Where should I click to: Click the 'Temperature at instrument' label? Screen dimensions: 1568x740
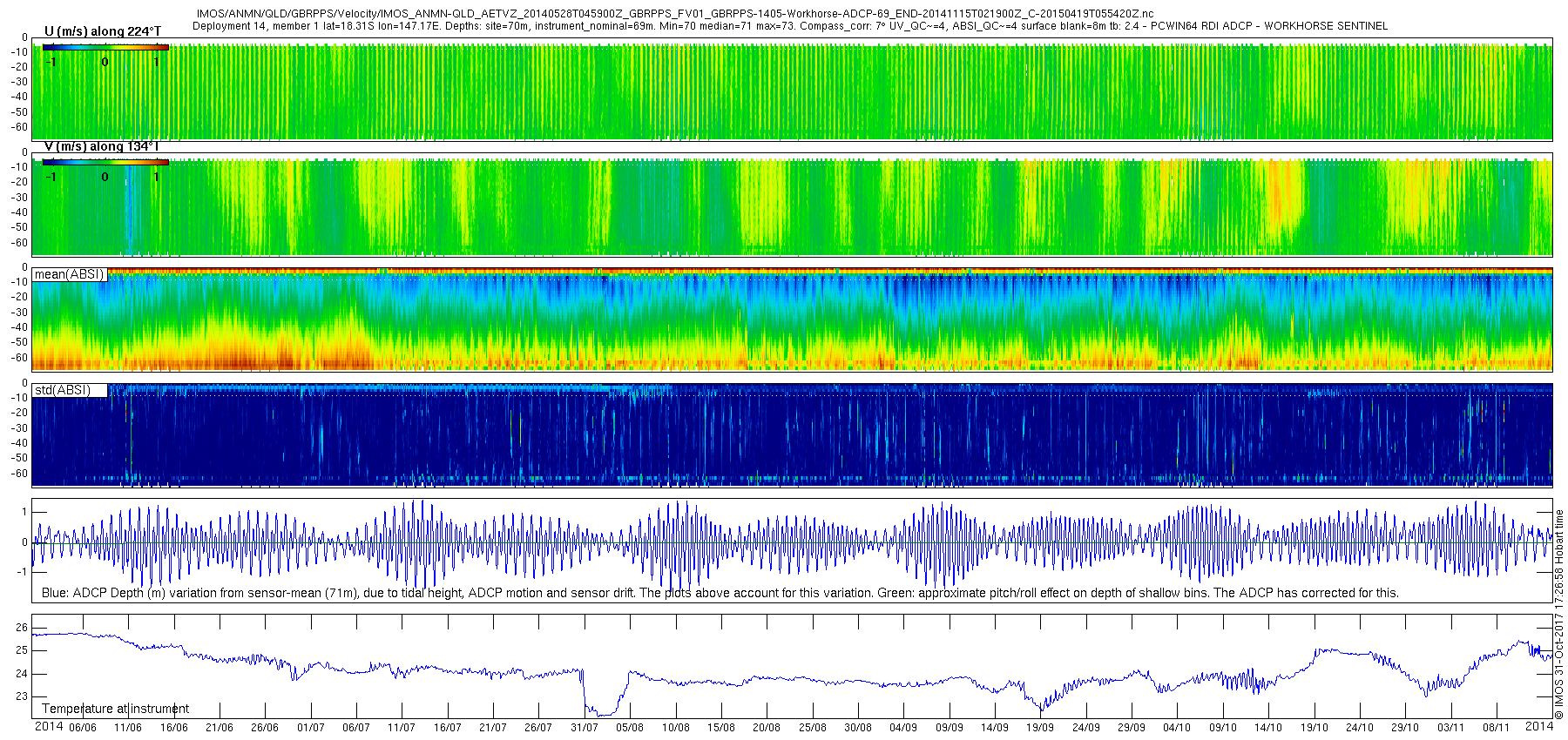115,709
